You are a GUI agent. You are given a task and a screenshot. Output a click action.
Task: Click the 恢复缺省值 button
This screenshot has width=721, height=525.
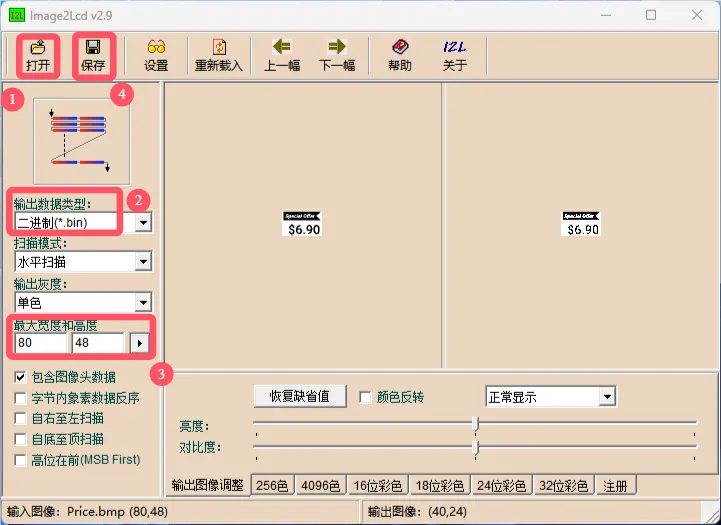[x=300, y=396]
